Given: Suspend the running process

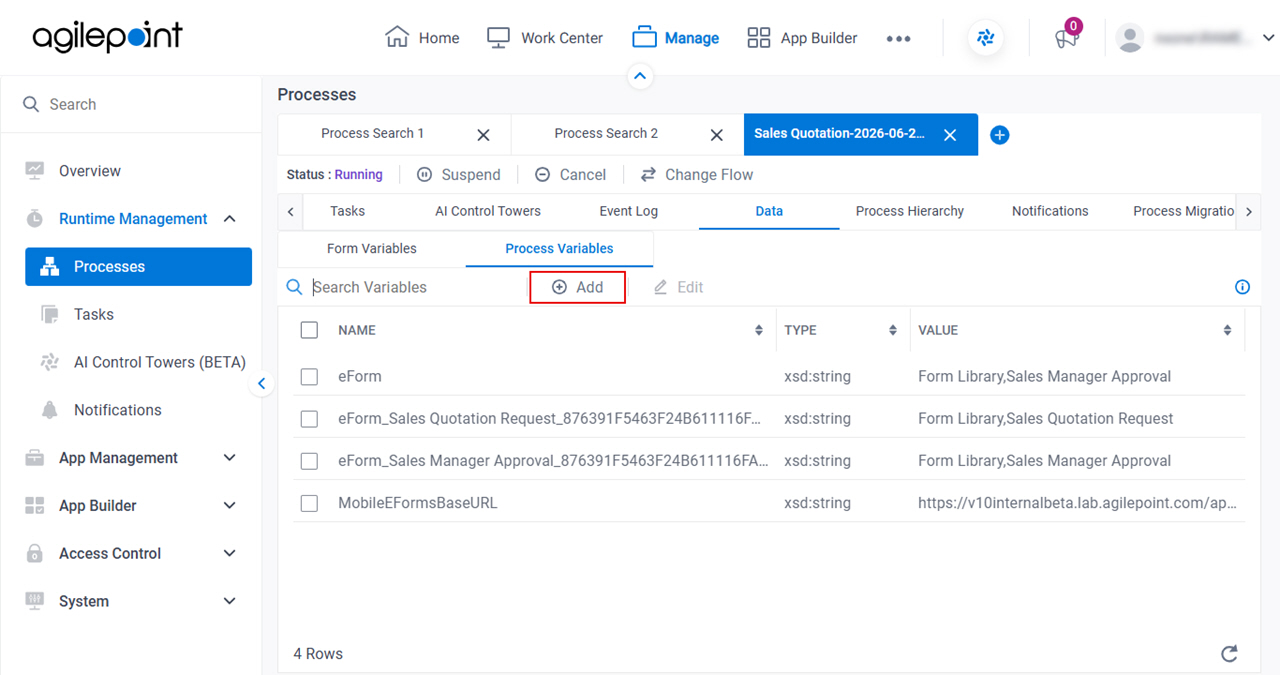Looking at the screenshot, I should click(458, 174).
